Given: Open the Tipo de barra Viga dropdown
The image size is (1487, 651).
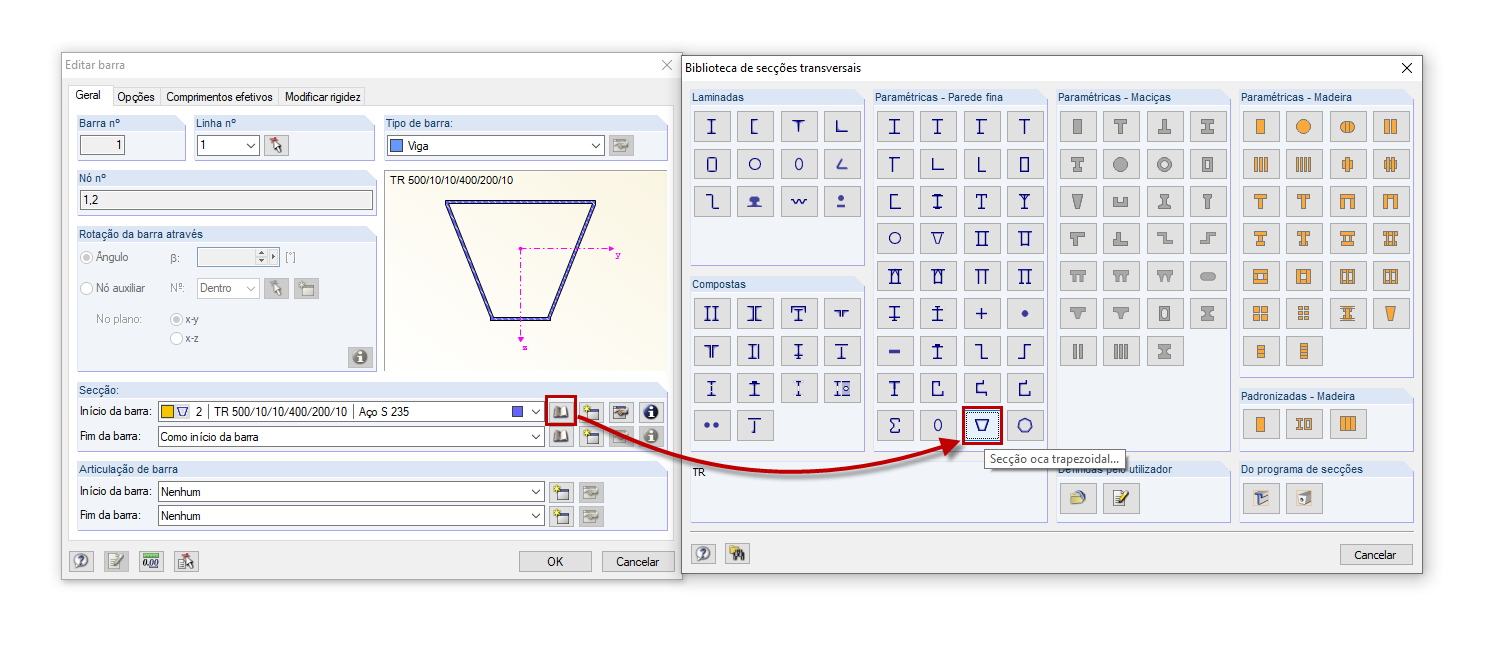Looking at the screenshot, I should (597, 145).
